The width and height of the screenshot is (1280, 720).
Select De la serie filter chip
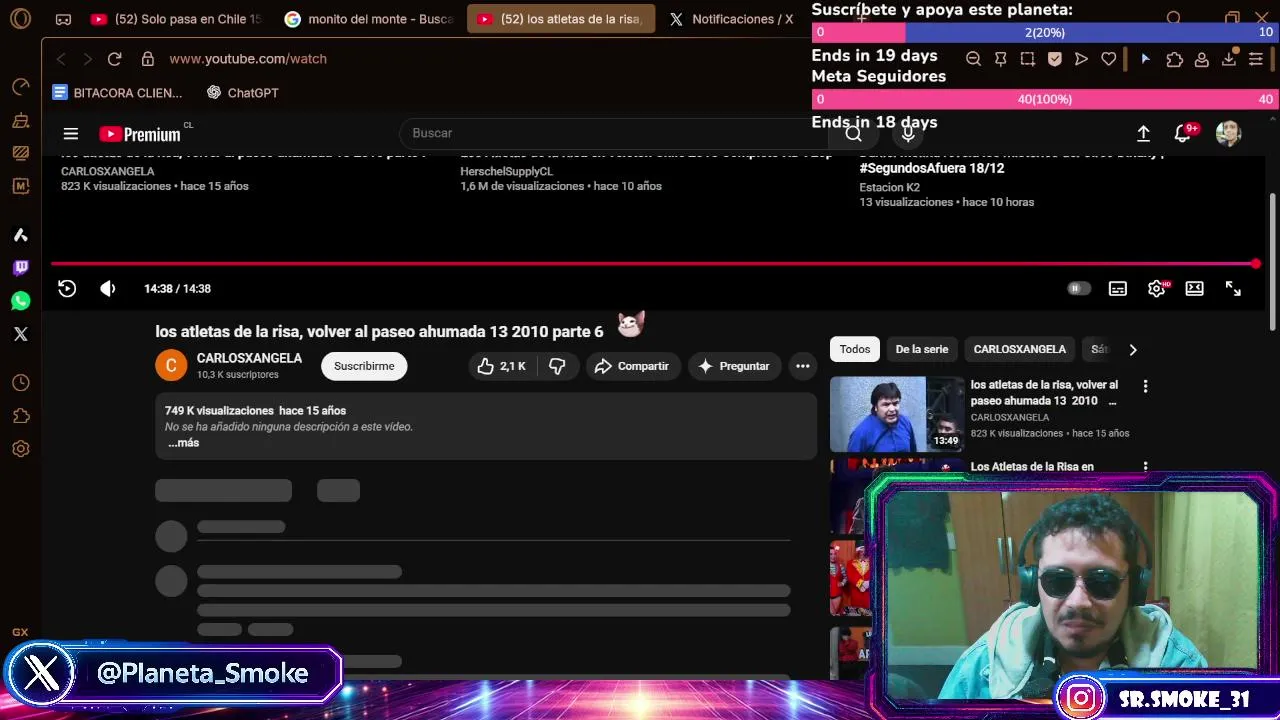tap(922, 349)
